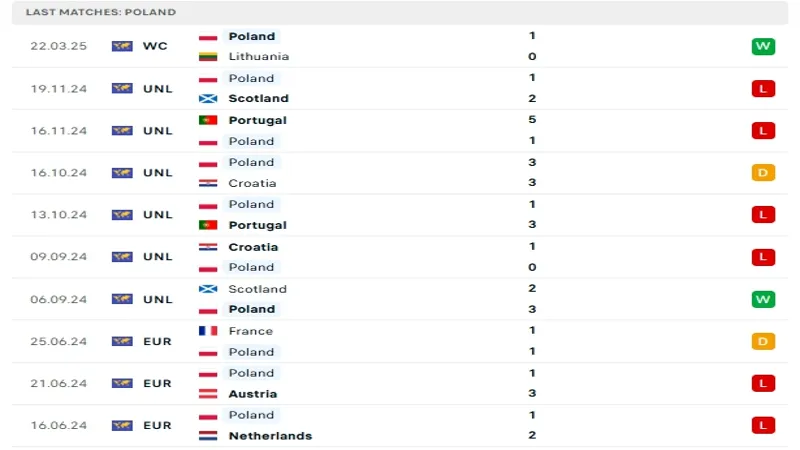Screen dimensions: 800x450
Task: Open the 22.03.25 WC match row
Action: click(x=400, y=46)
